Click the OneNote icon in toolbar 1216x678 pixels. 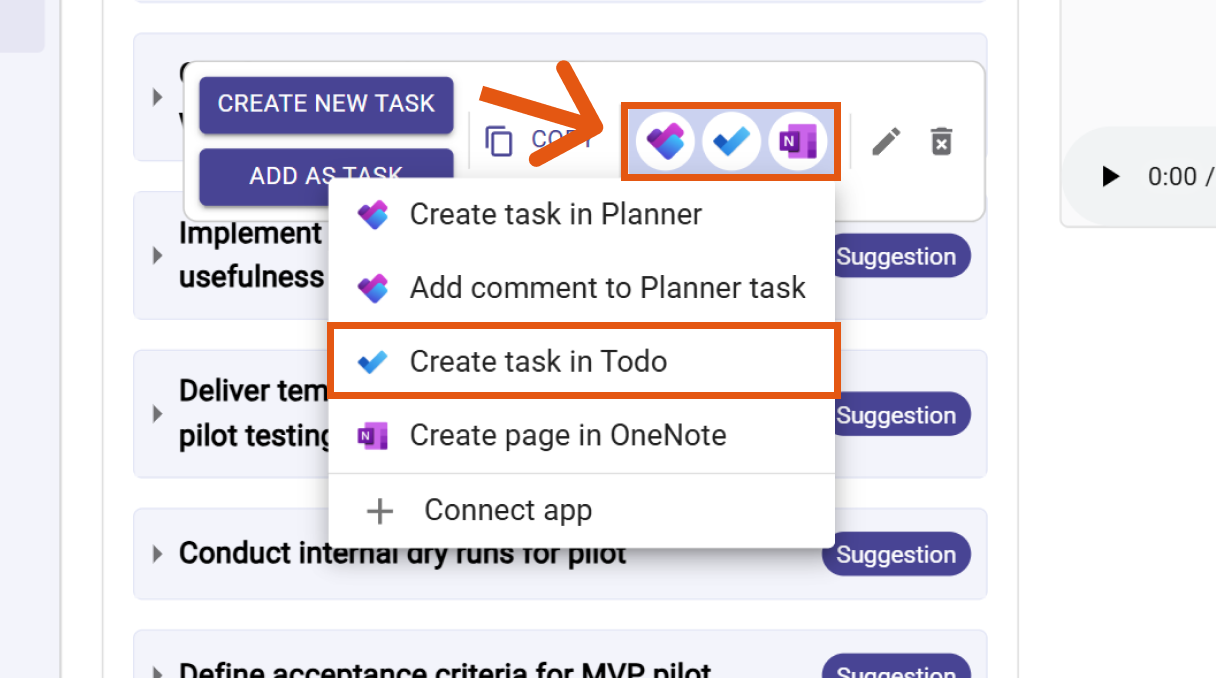797,141
